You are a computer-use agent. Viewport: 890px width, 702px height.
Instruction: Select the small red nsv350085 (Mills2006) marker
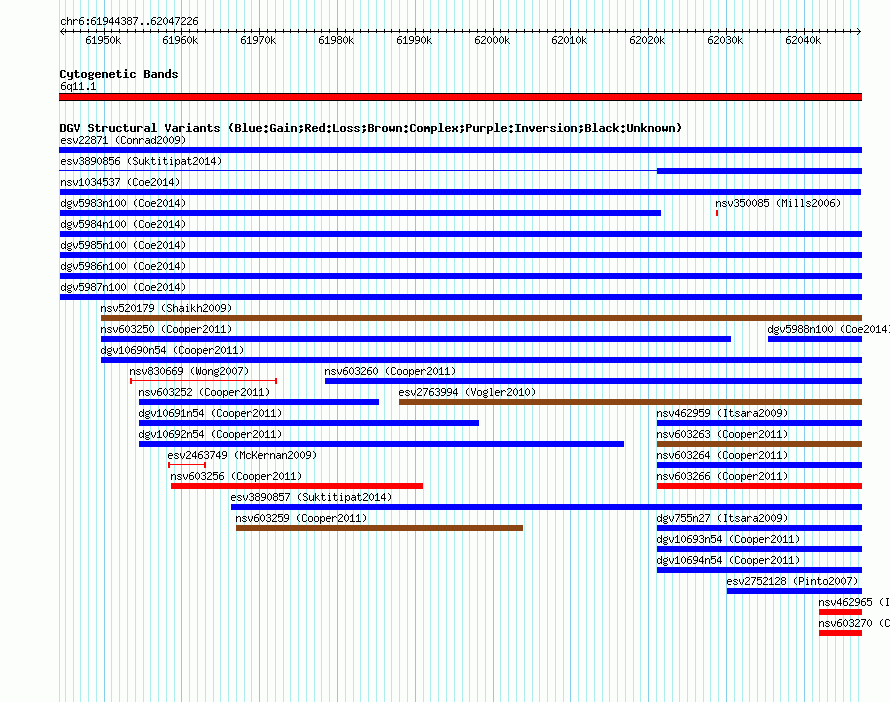tap(717, 213)
